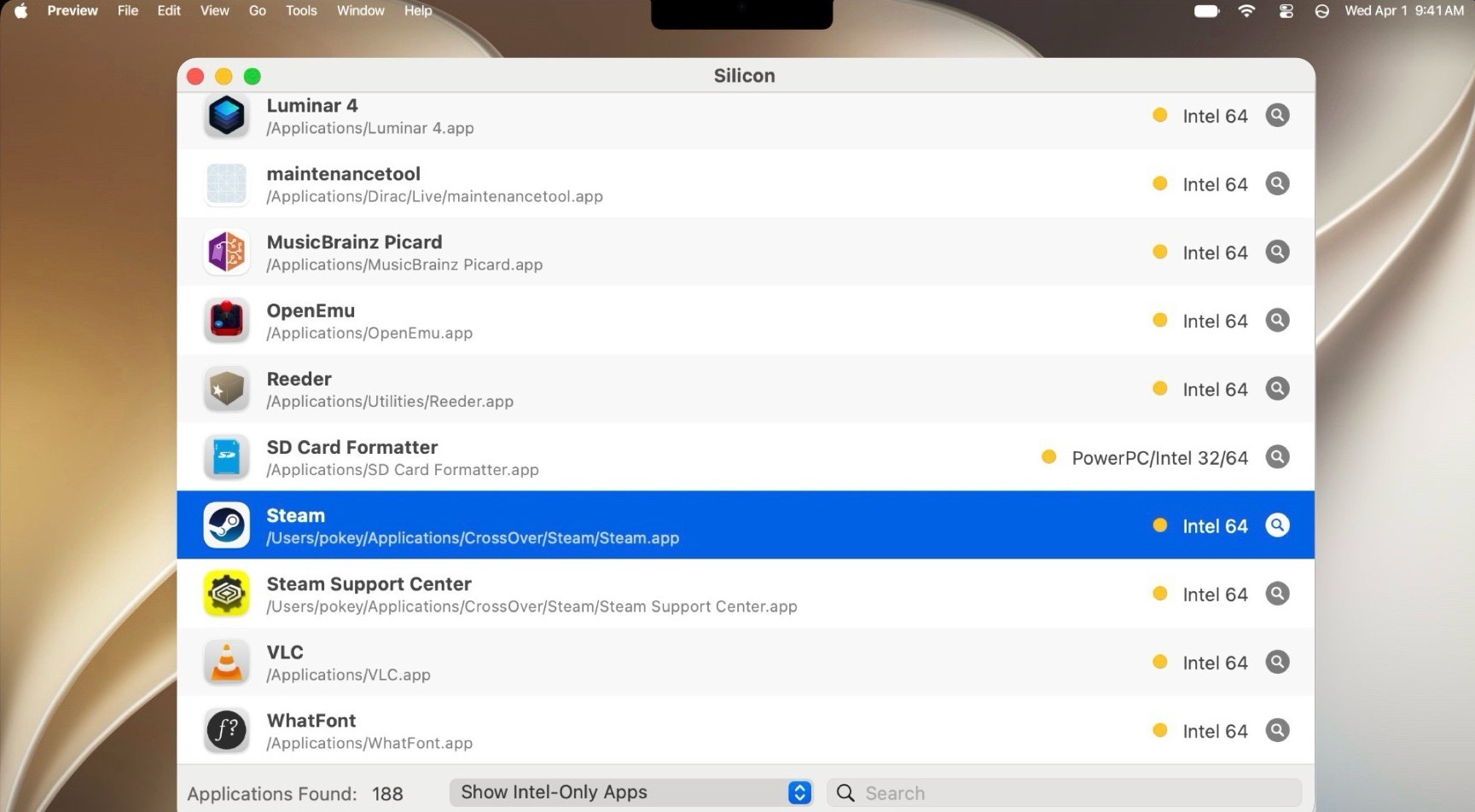This screenshot has width=1475, height=812.
Task: Click the SD Card Formatter app icon
Action: click(226, 457)
